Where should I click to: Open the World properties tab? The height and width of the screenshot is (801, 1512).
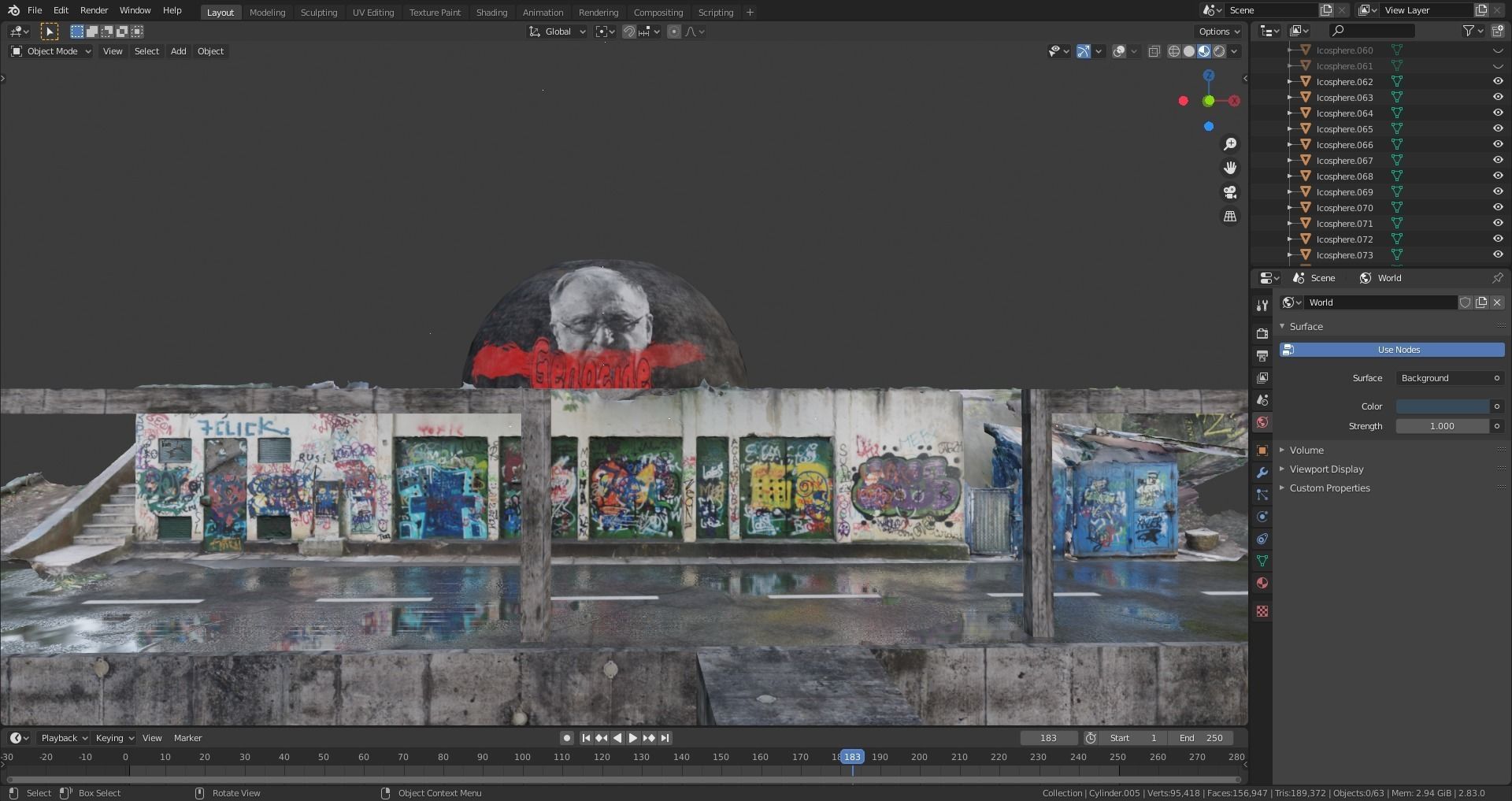click(1262, 422)
